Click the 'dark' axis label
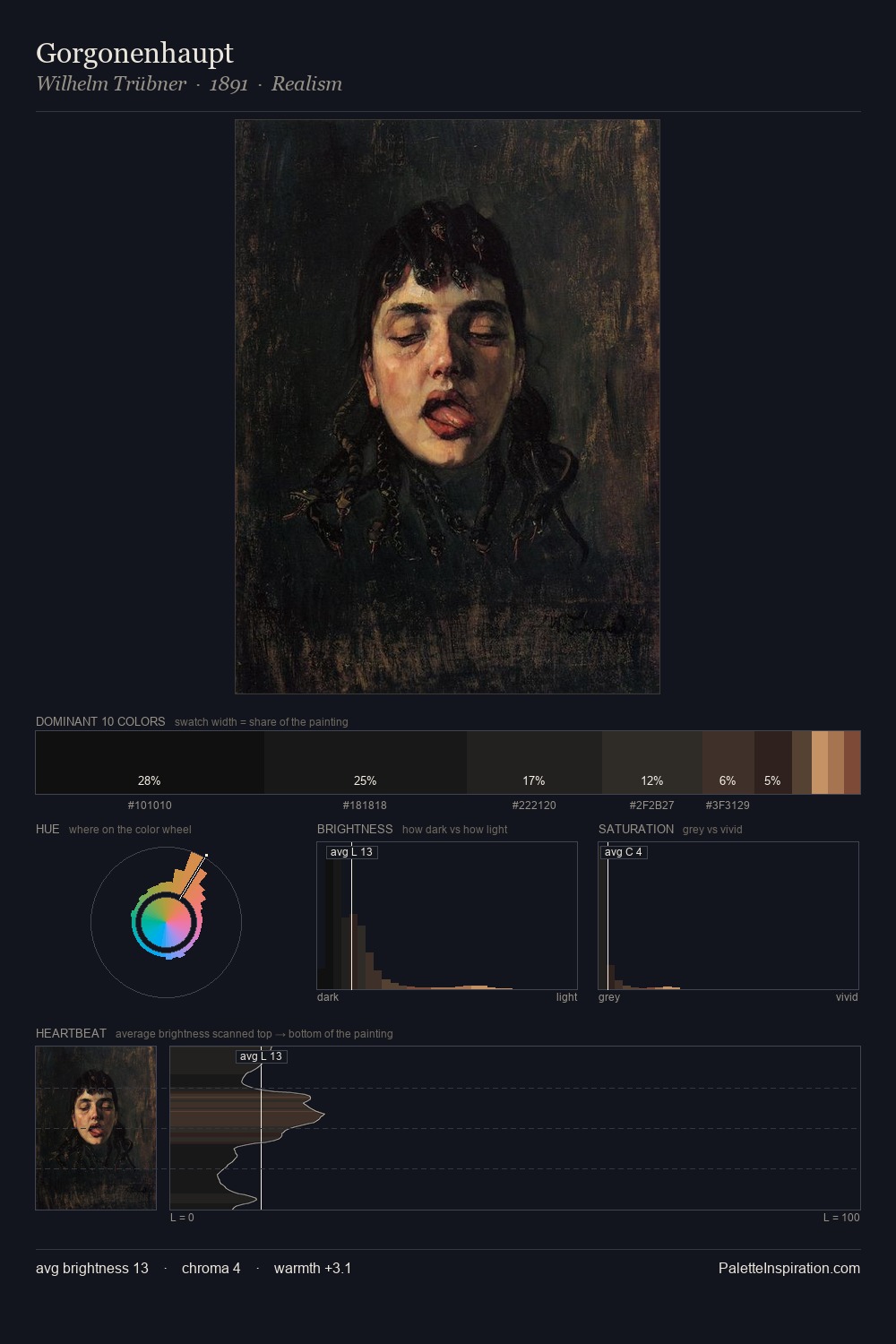This screenshot has height=1344, width=896. pyautogui.click(x=328, y=997)
